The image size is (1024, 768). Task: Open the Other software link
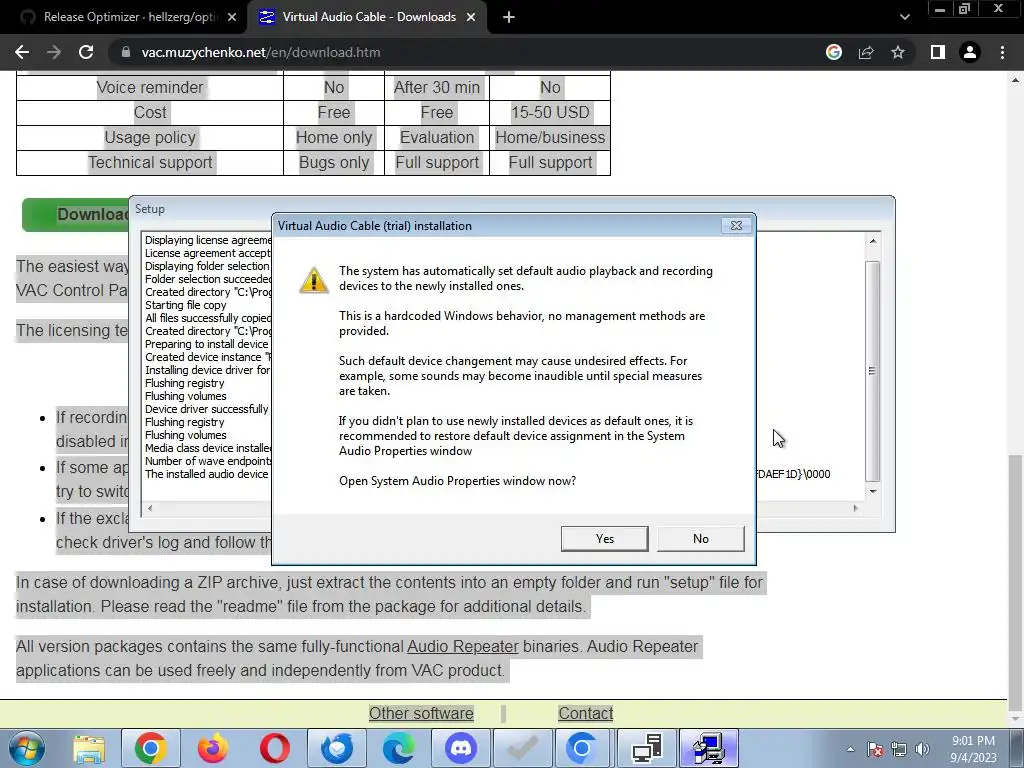point(421,713)
